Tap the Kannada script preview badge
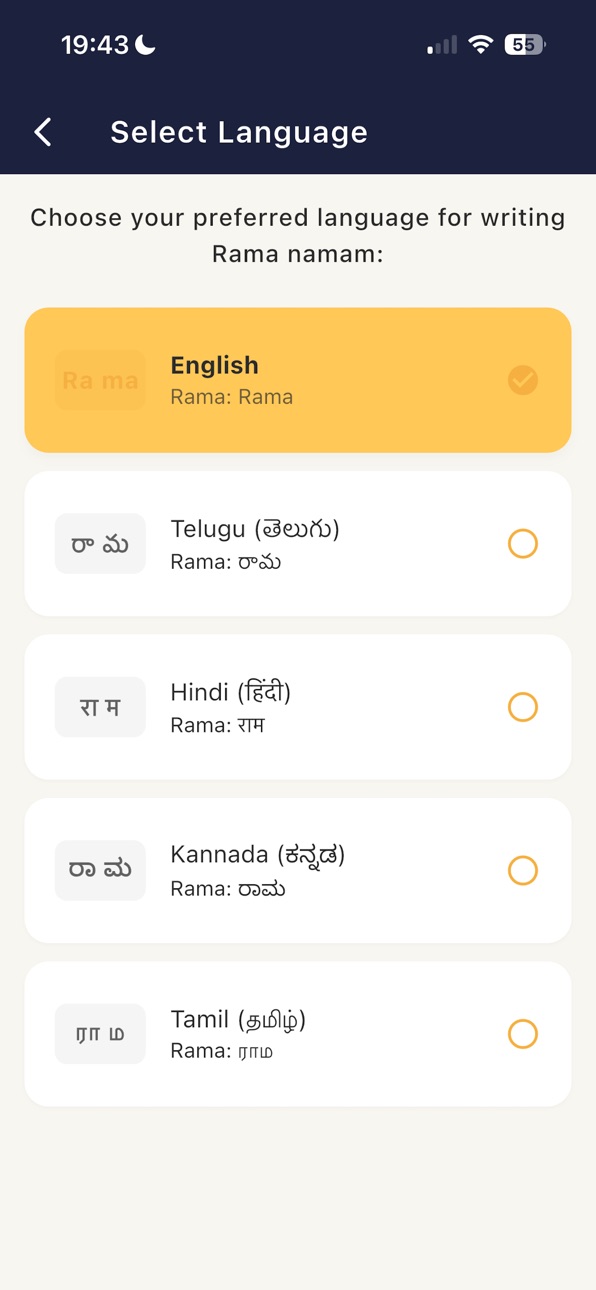 (x=100, y=870)
